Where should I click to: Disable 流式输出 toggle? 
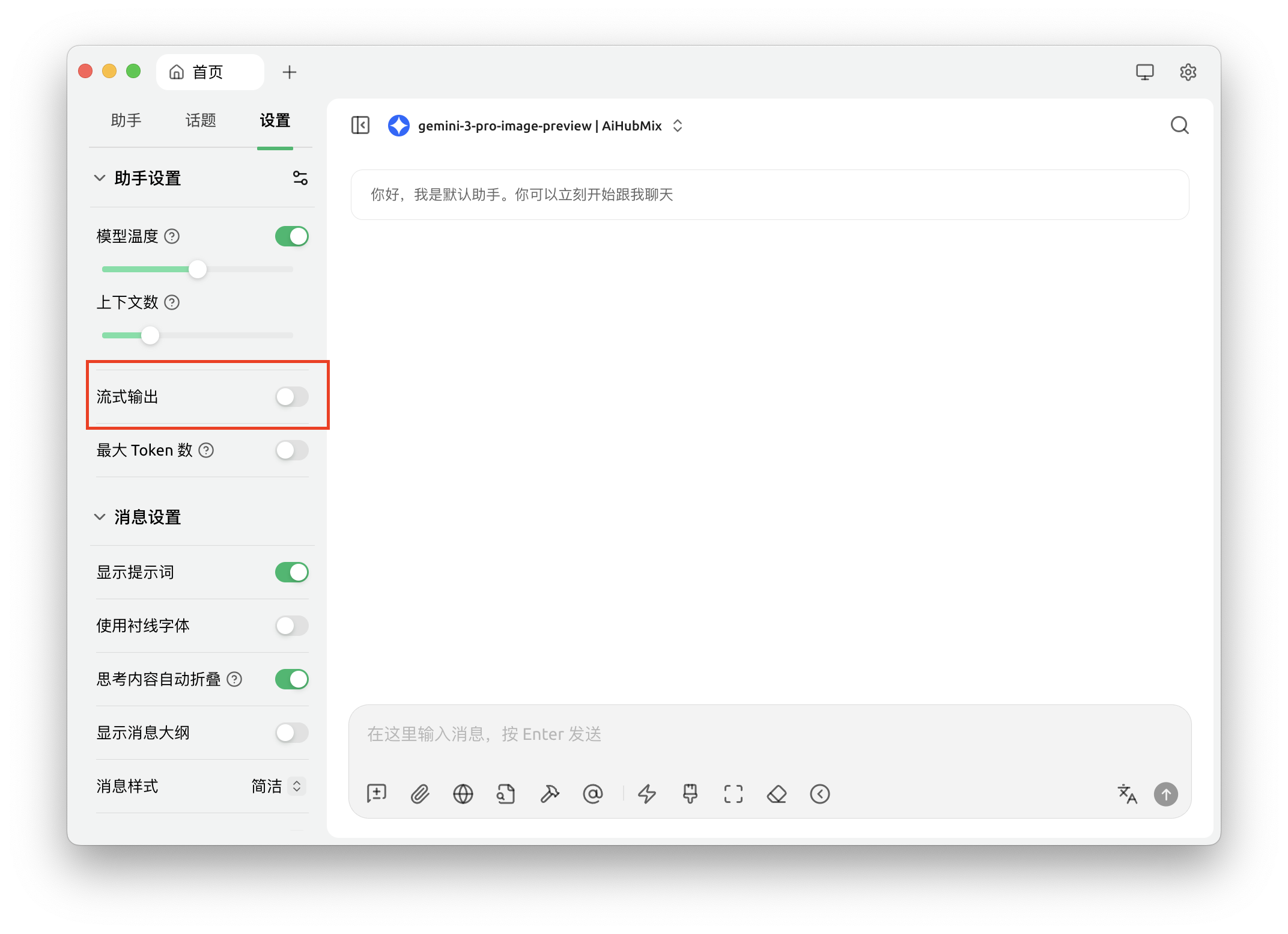[292, 397]
